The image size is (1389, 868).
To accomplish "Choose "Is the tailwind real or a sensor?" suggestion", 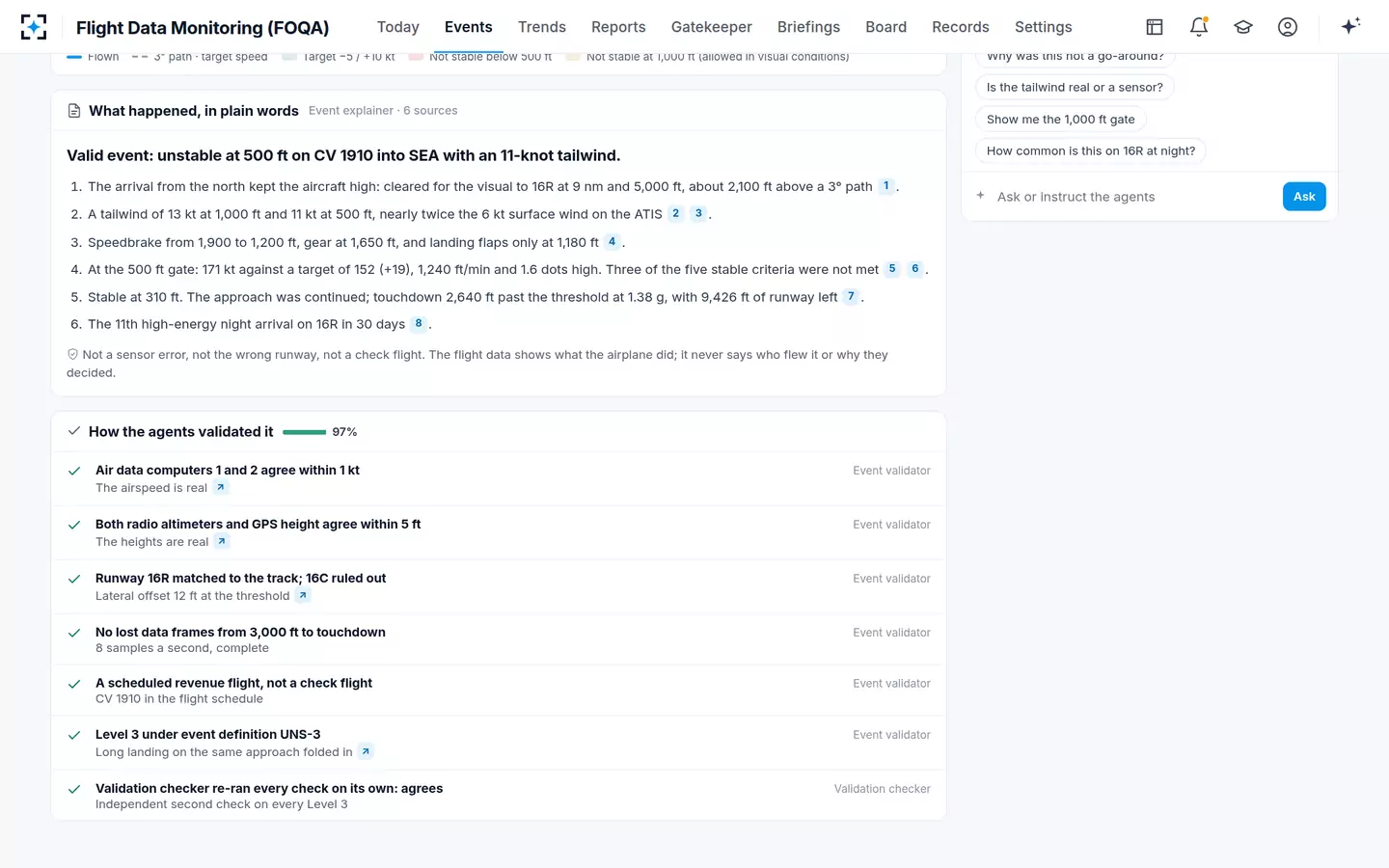I will [1075, 88].
